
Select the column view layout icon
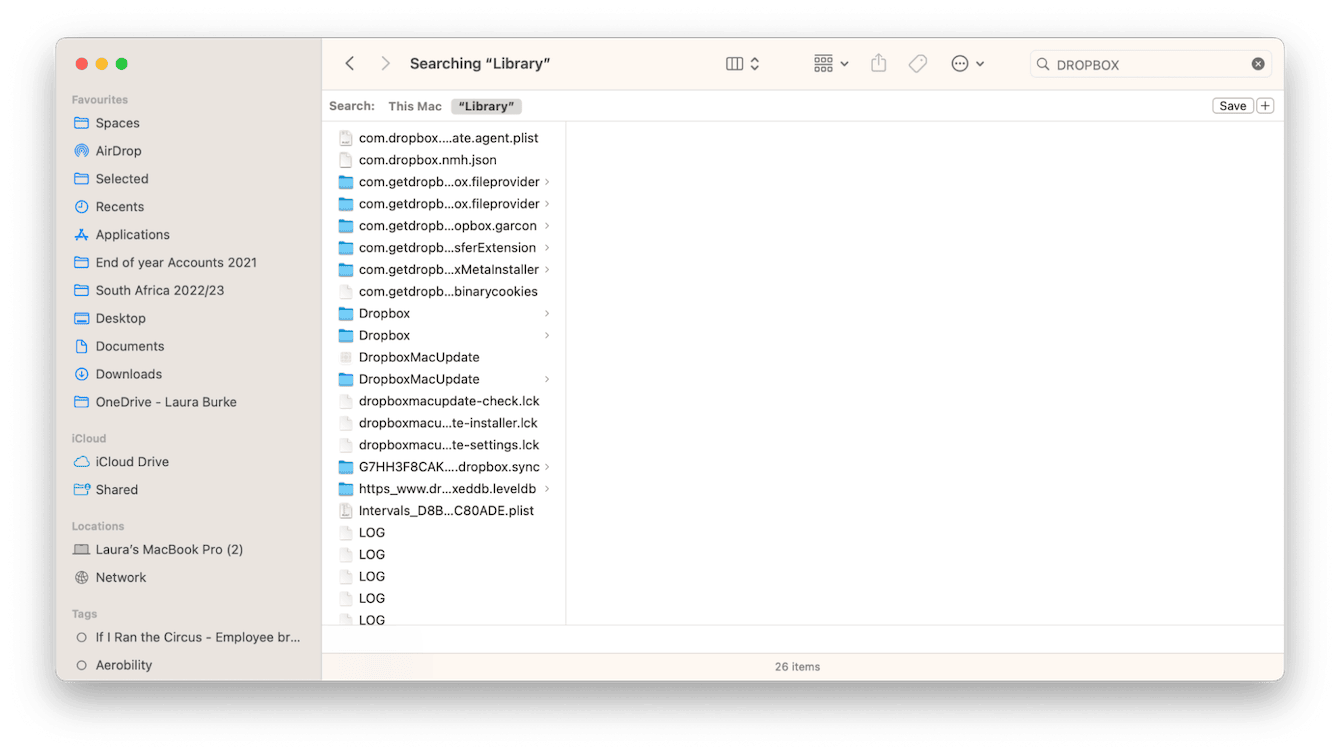pyautogui.click(x=732, y=62)
